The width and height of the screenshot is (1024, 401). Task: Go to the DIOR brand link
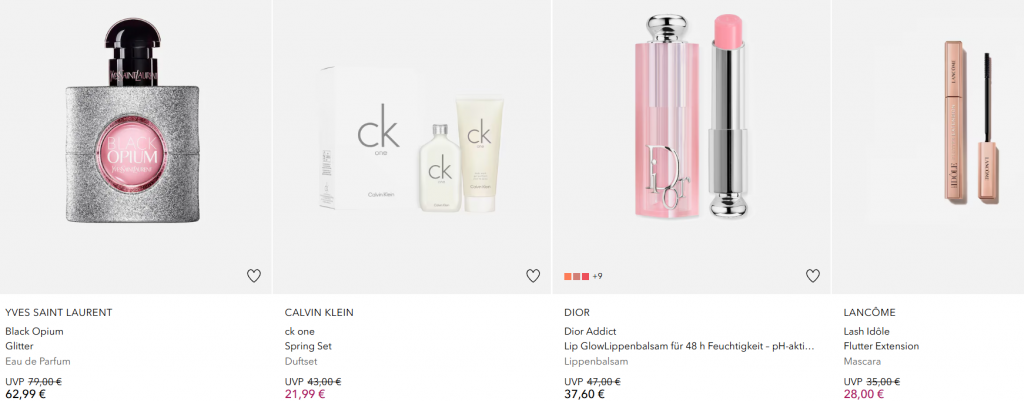click(577, 313)
